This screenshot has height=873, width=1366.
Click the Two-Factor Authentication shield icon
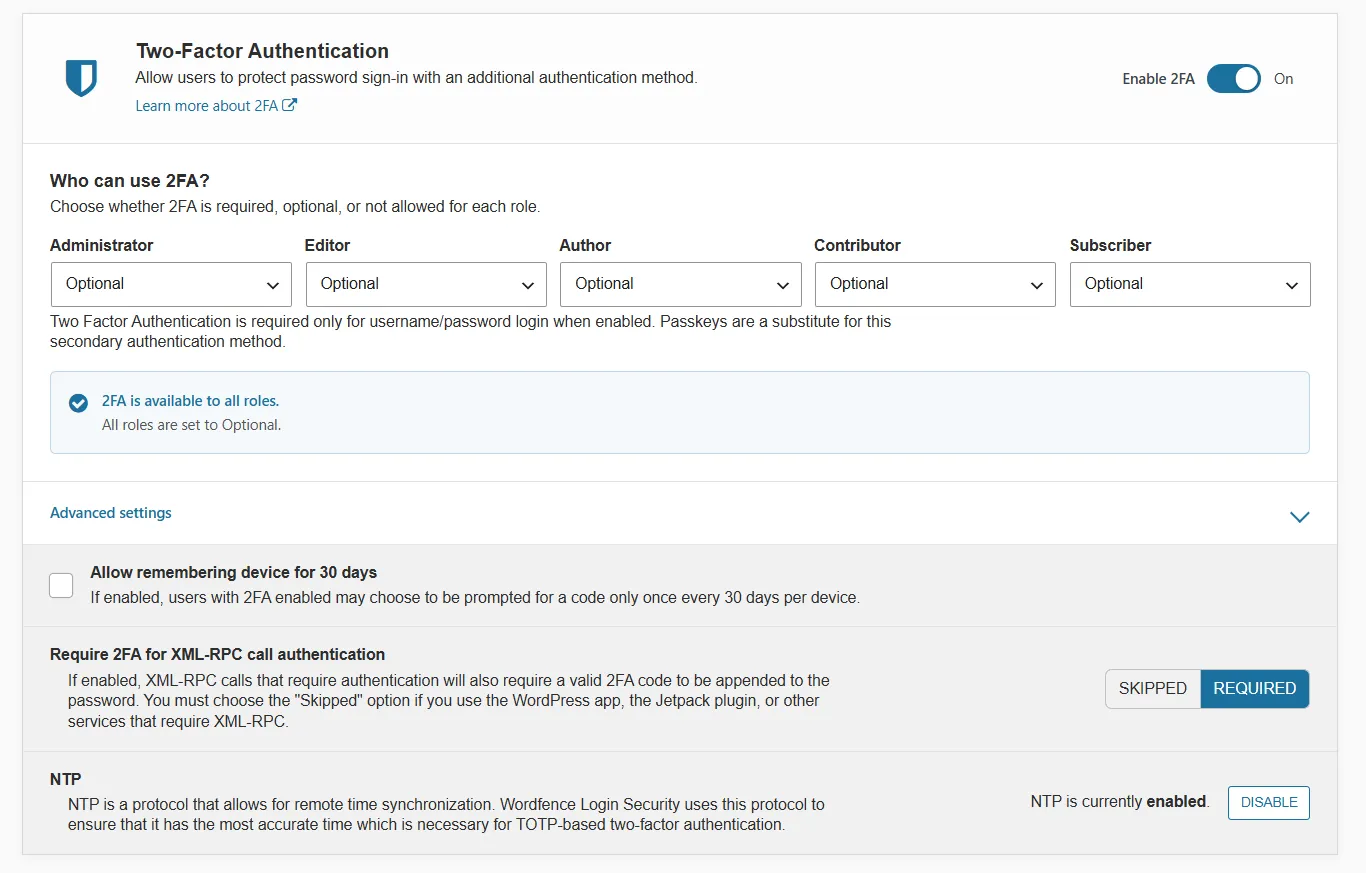(81, 78)
